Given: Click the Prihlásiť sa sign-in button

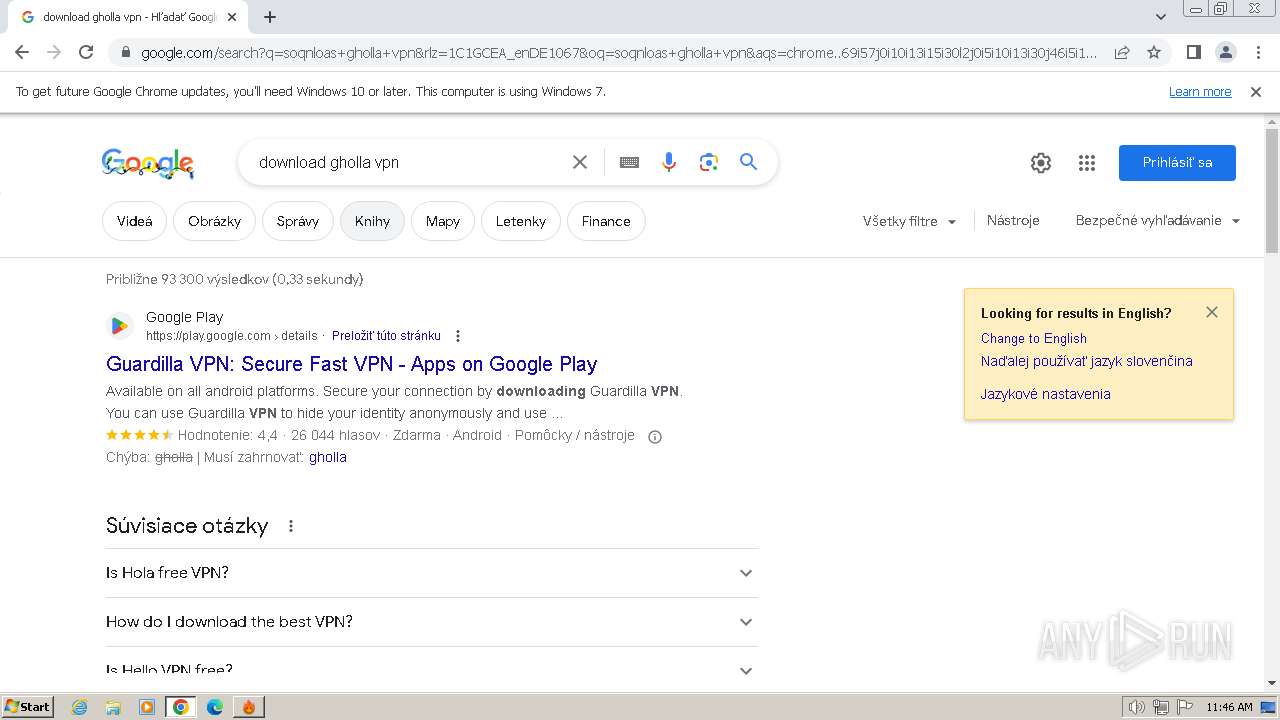Looking at the screenshot, I should (1177, 163).
